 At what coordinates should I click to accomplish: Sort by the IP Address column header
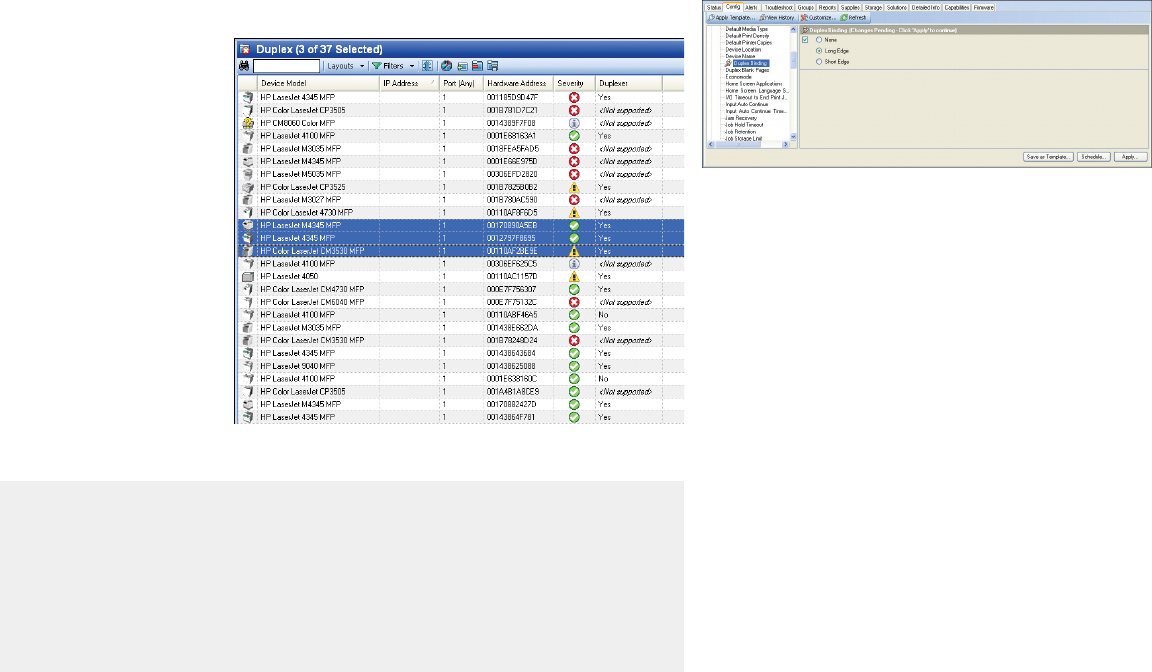click(x=409, y=84)
